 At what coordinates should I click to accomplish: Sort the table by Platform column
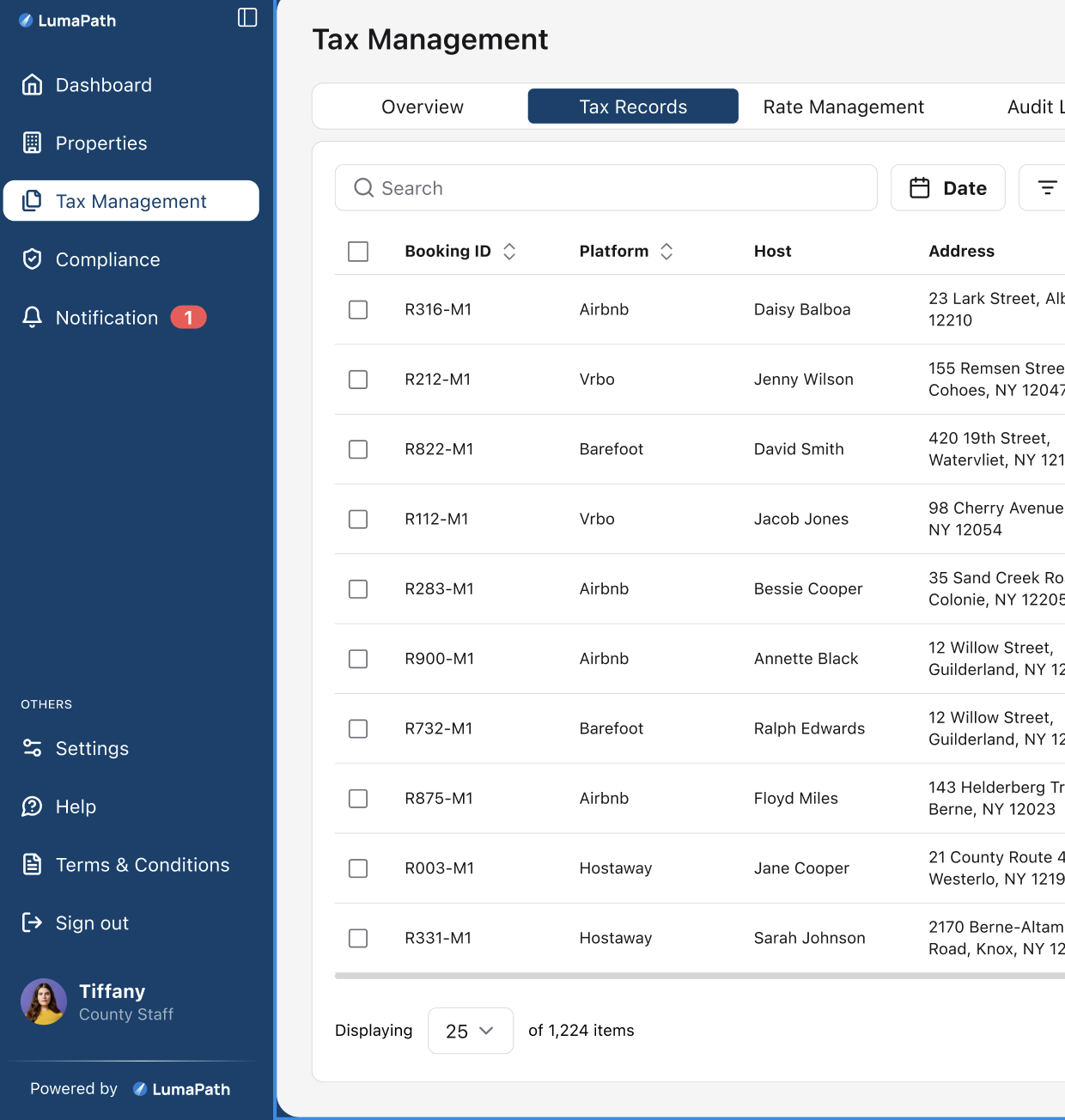(x=666, y=252)
